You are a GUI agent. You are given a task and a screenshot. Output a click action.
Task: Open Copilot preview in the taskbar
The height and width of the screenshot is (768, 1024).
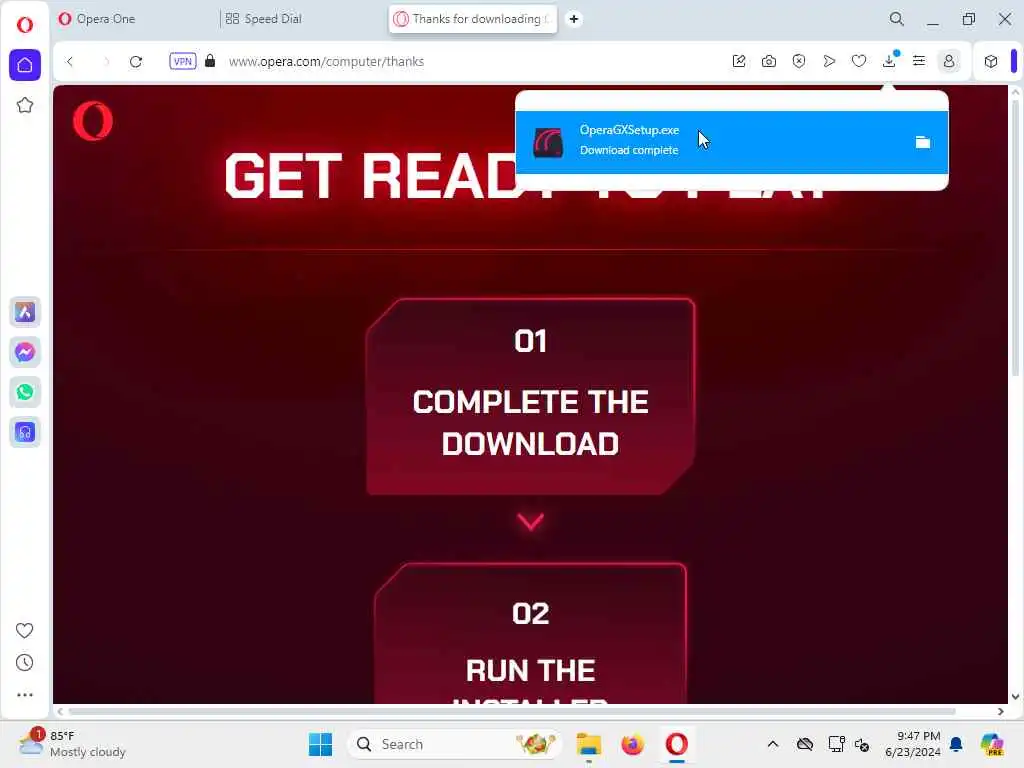pos(992,744)
